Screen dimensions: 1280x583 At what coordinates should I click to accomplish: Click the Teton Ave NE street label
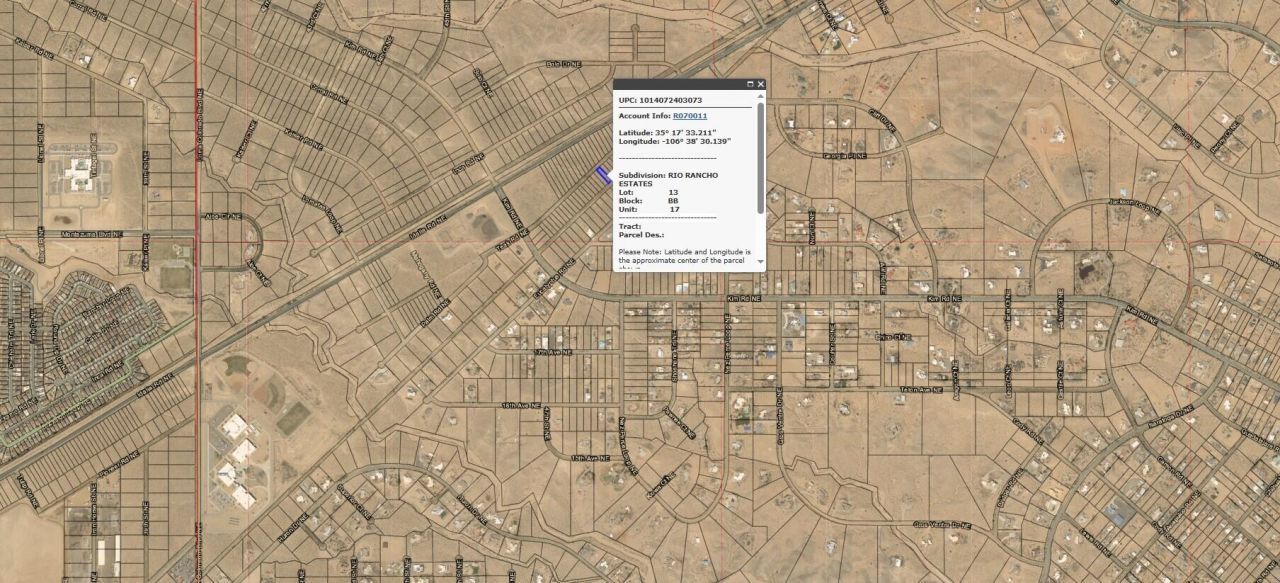coord(920,389)
